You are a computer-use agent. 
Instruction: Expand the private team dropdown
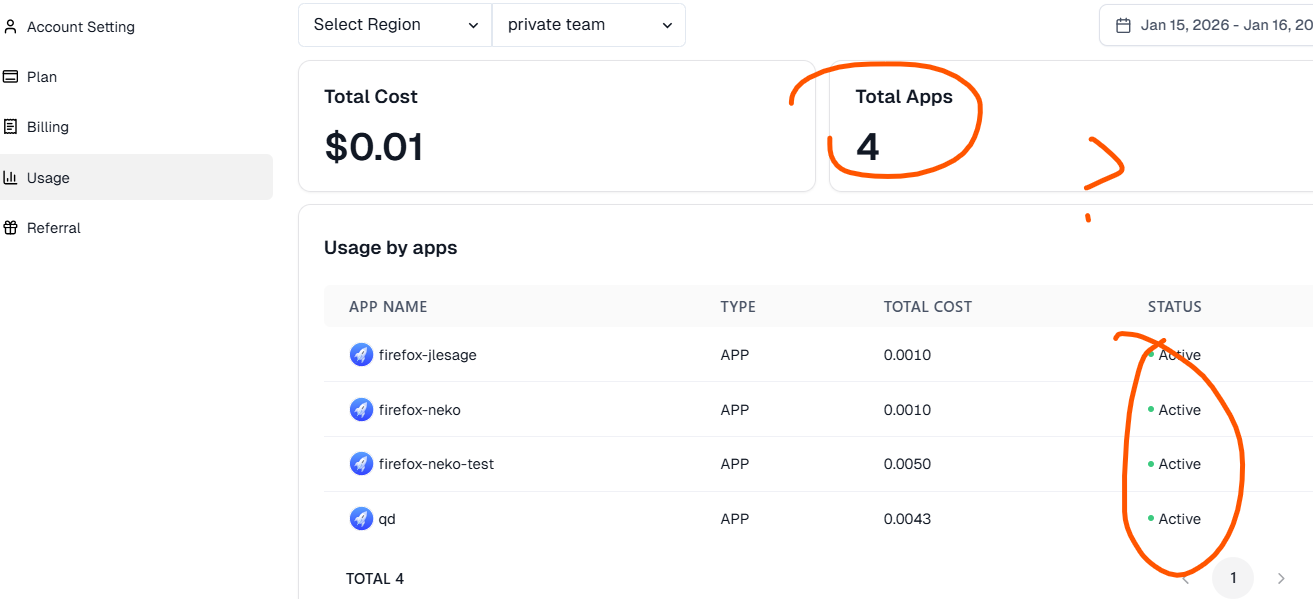(x=588, y=25)
